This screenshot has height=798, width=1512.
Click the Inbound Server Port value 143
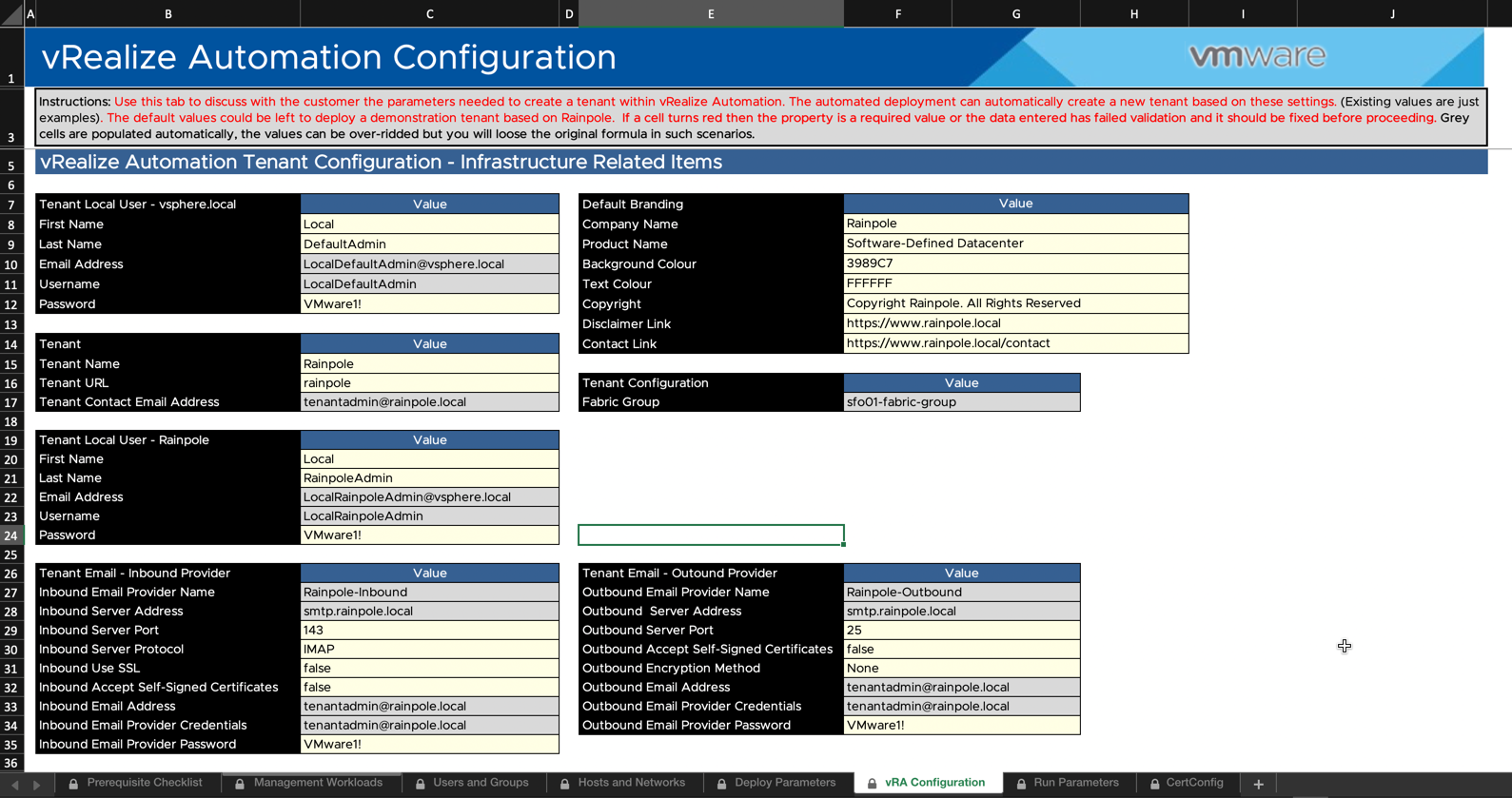point(429,630)
